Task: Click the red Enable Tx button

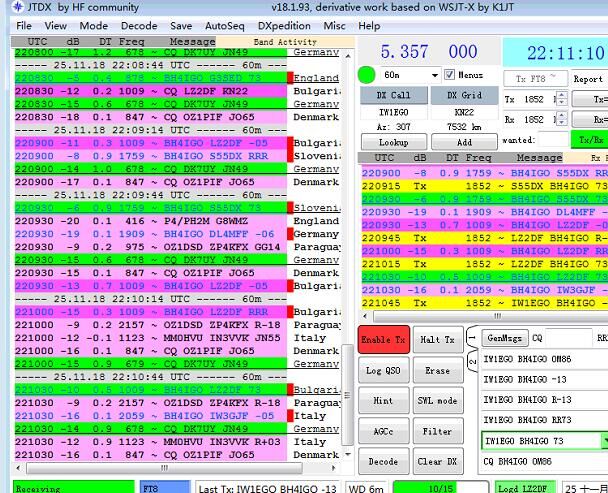Action: pos(383,339)
